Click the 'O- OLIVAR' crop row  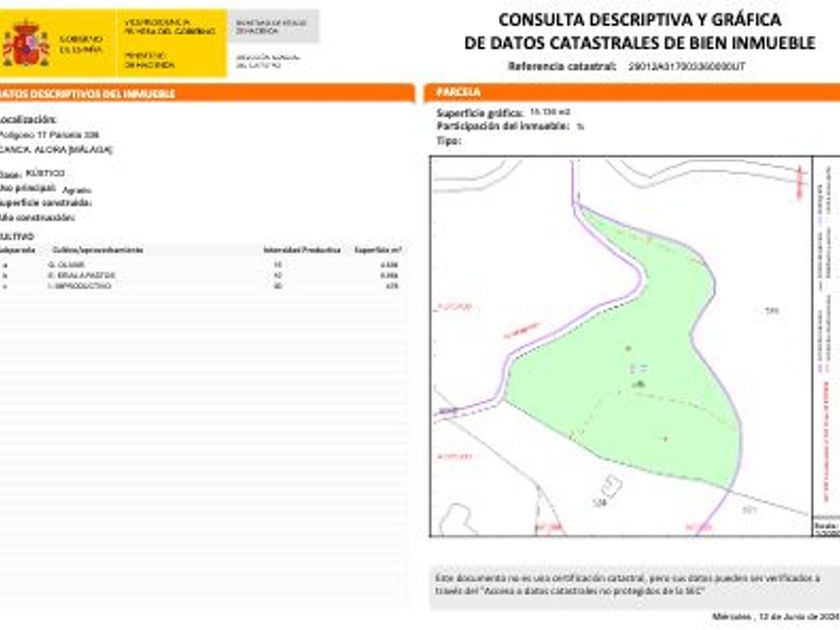(x=201, y=265)
